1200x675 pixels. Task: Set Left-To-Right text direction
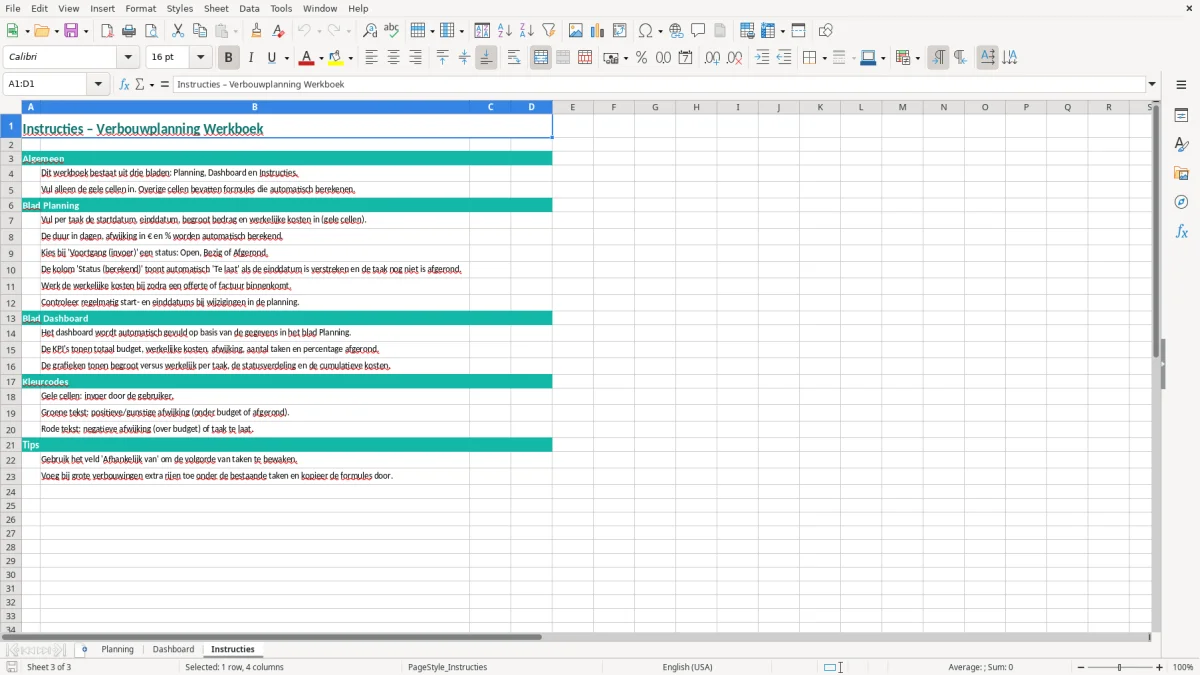click(x=938, y=58)
